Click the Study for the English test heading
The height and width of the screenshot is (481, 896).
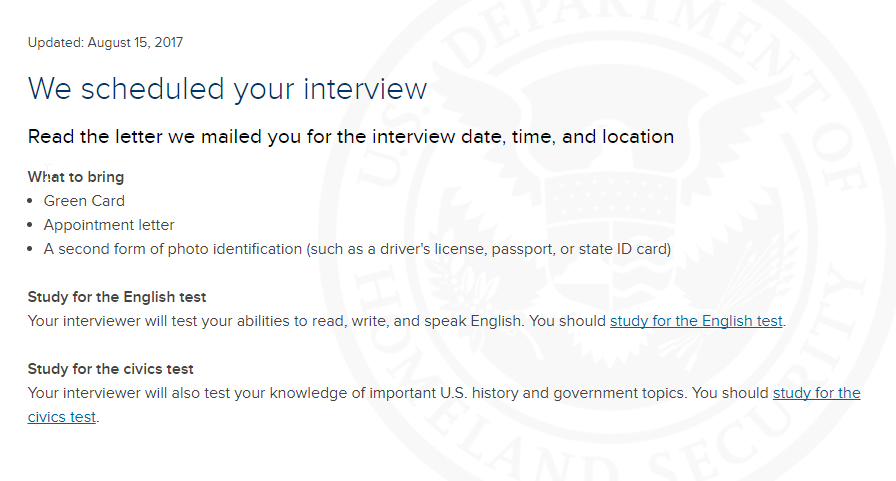(117, 297)
